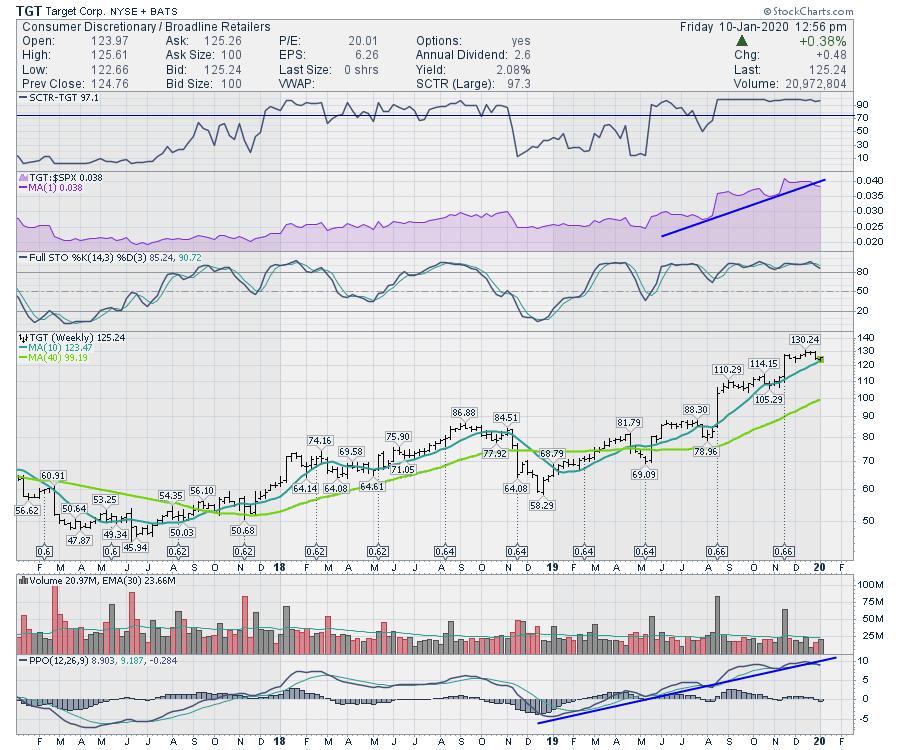This screenshot has height=750, width=900.
Task: Select the Target Corp. company name
Action: click(74, 11)
